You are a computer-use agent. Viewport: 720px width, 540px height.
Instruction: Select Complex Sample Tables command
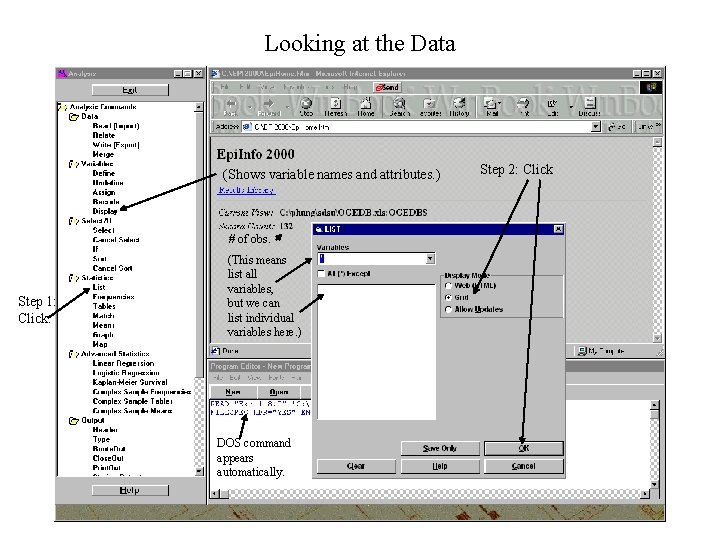132,401
